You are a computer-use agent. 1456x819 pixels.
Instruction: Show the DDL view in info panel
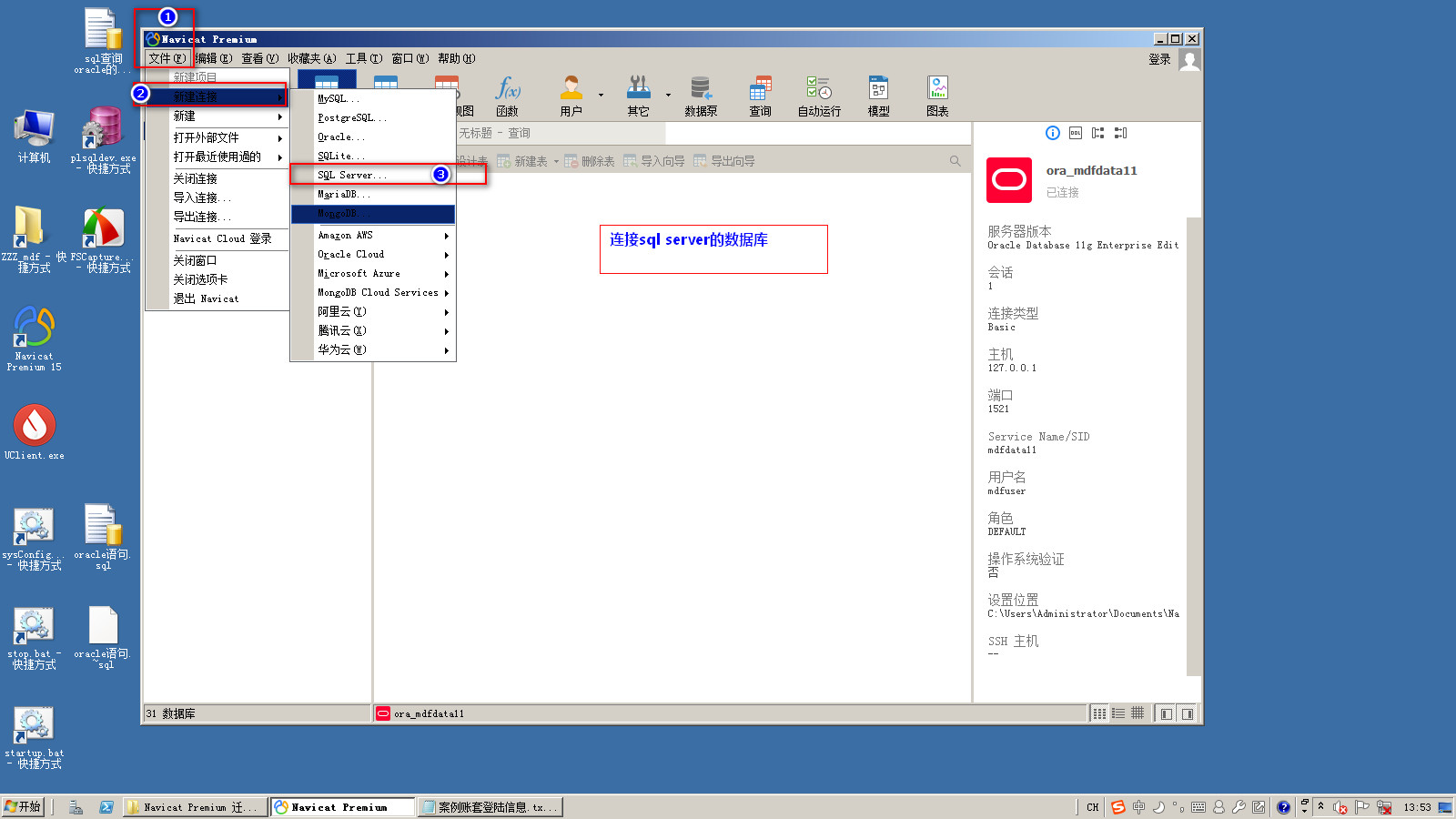[1076, 133]
